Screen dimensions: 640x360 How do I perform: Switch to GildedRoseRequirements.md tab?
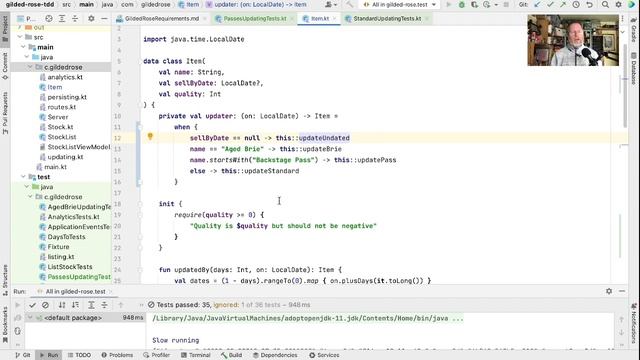pos(162,19)
